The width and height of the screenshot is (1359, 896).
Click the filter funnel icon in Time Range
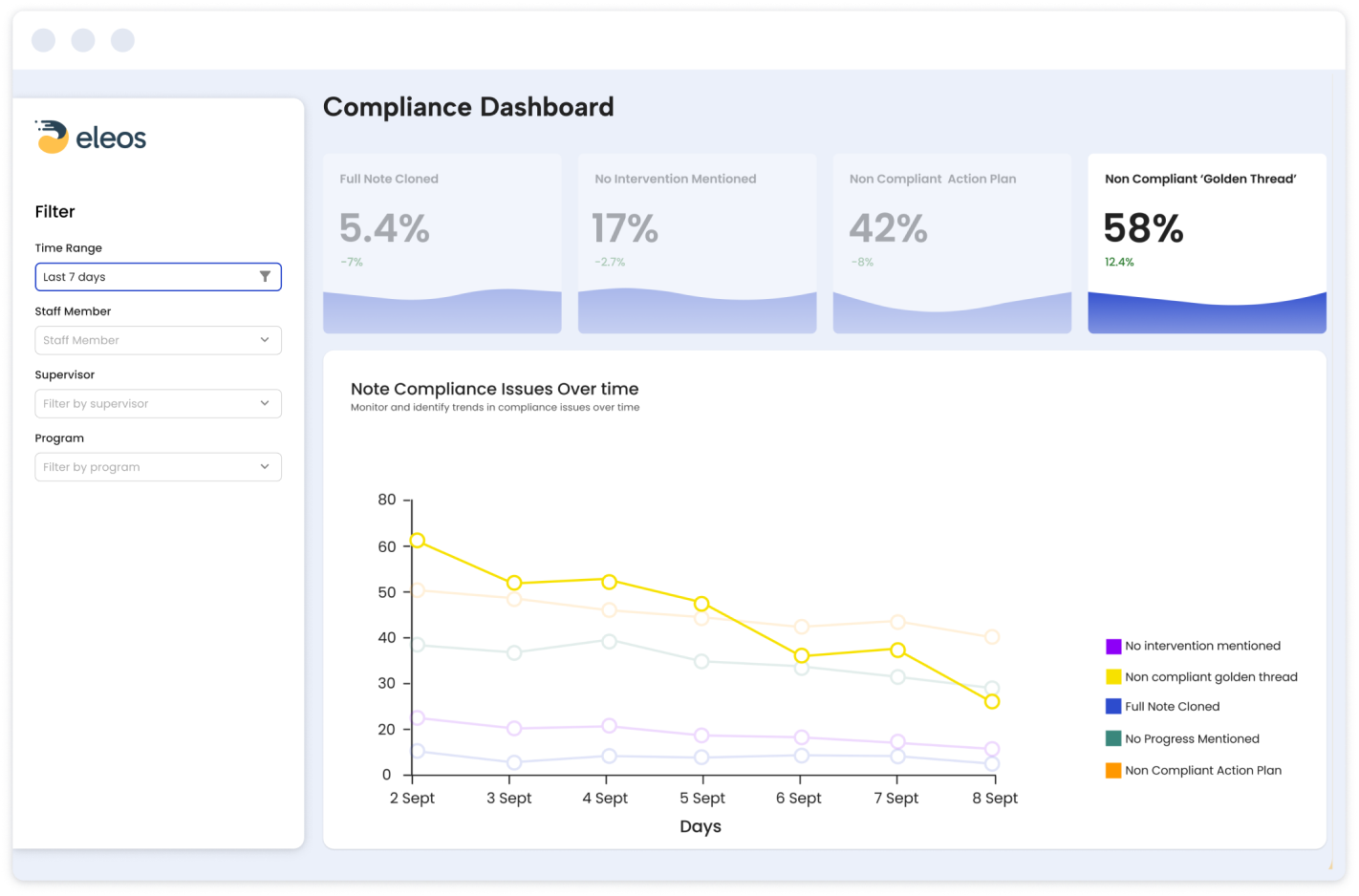click(265, 277)
